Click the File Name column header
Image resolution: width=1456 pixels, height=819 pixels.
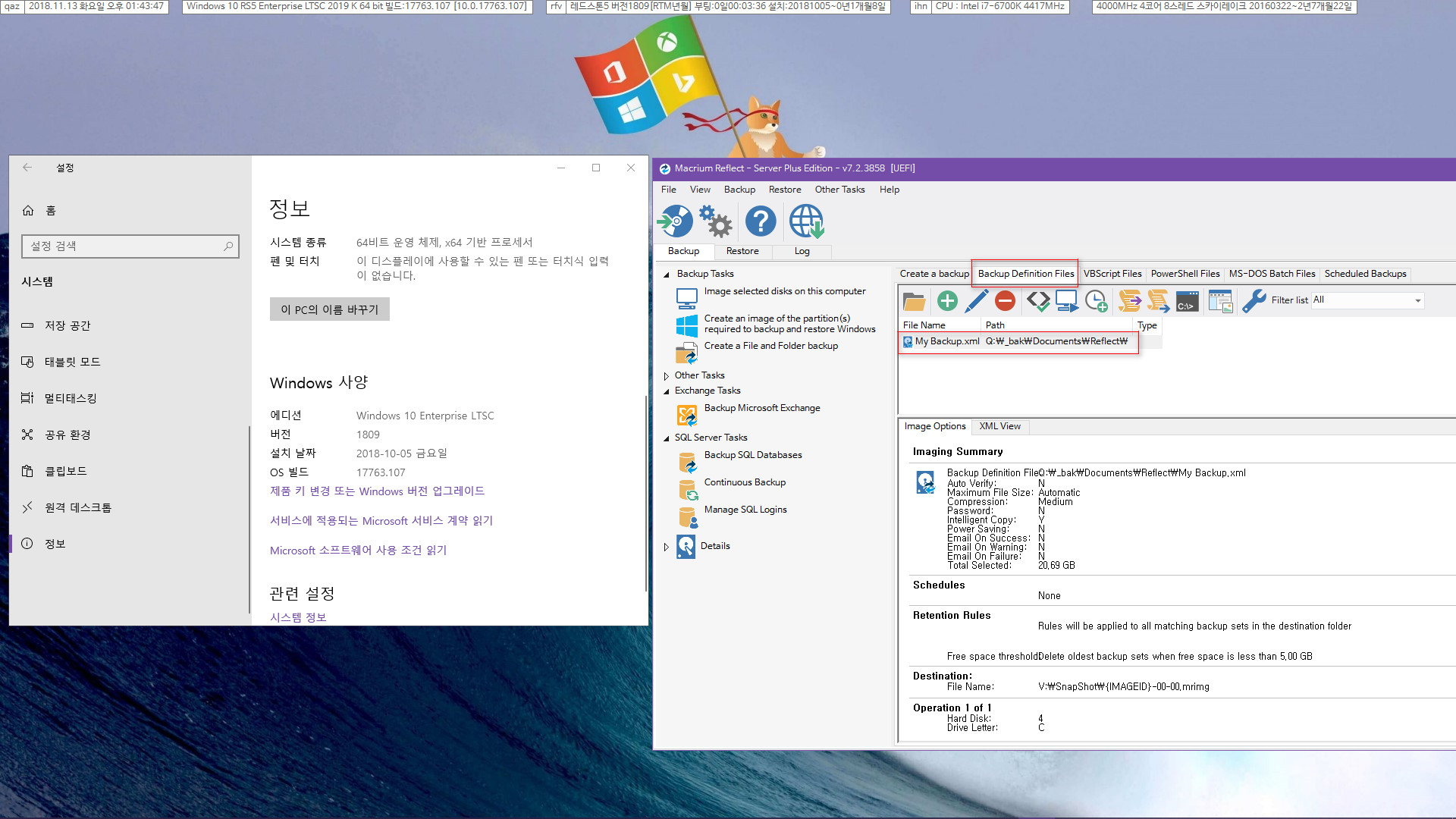coord(940,325)
